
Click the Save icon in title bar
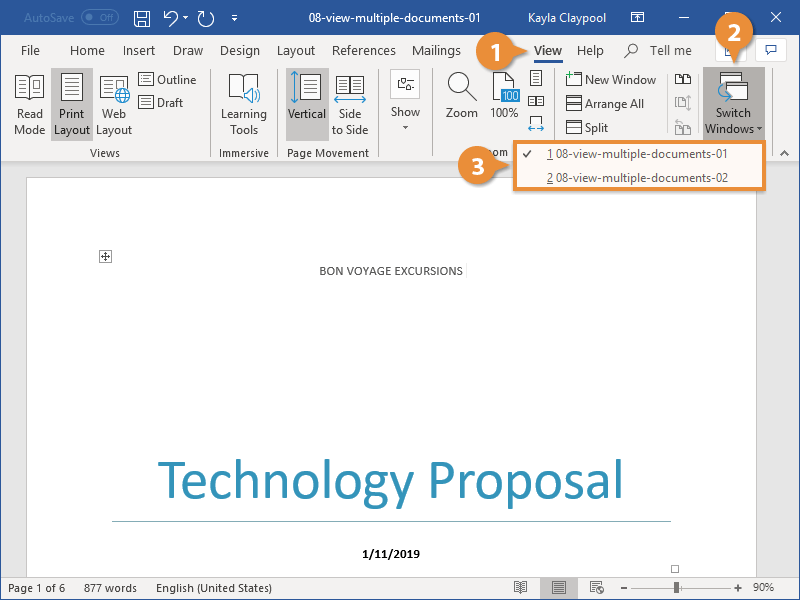142,19
